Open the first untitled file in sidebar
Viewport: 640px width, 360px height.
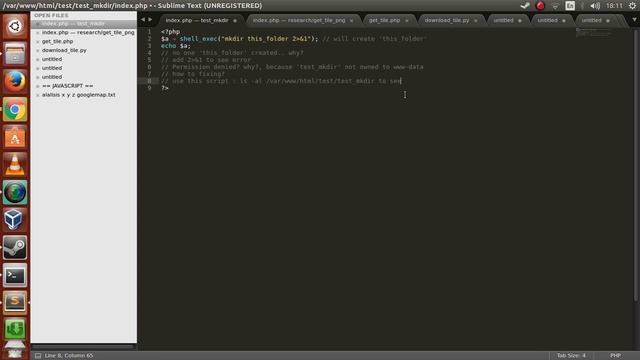pyautogui.click(x=84, y=59)
